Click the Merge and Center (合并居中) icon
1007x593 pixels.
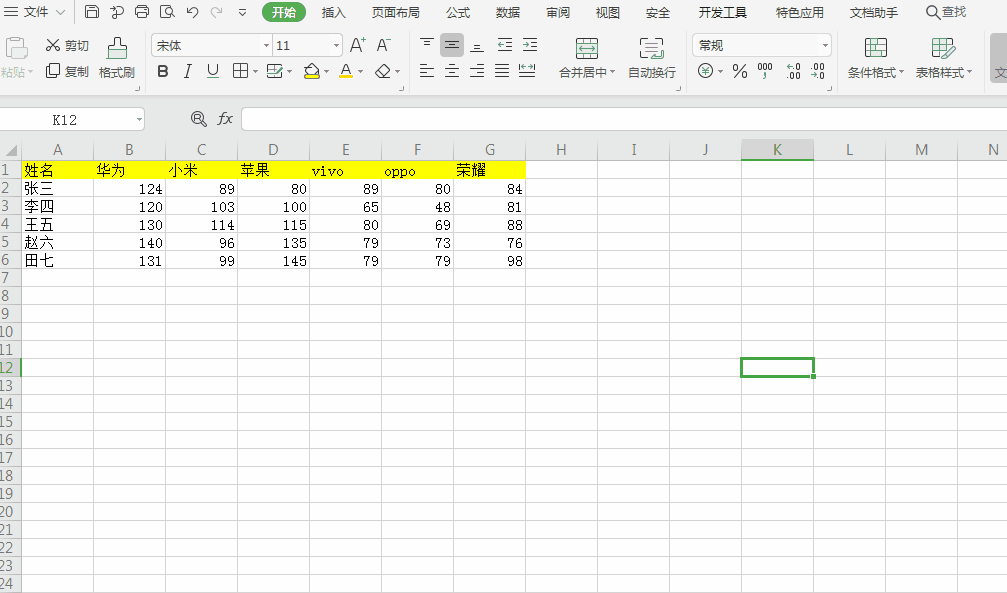click(586, 49)
